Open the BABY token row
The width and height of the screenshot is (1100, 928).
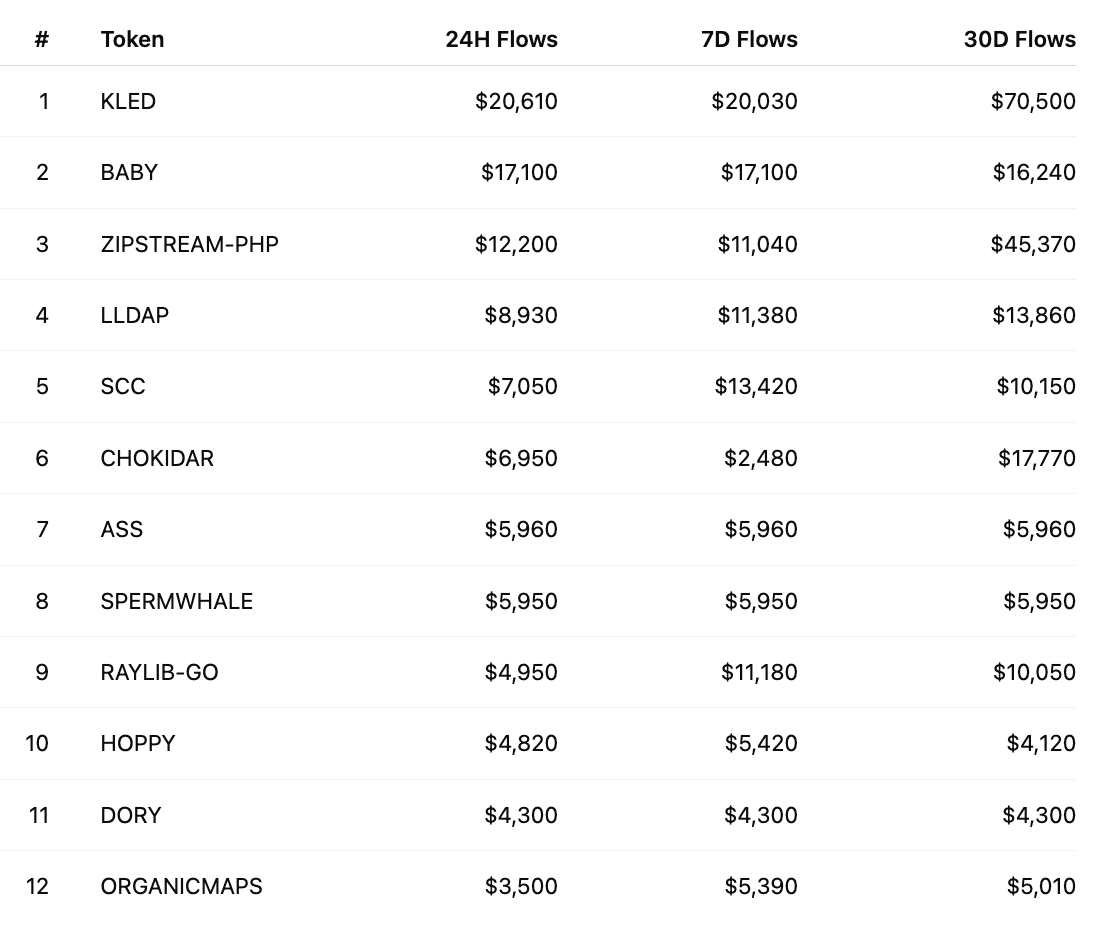click(x=129, y=172)
